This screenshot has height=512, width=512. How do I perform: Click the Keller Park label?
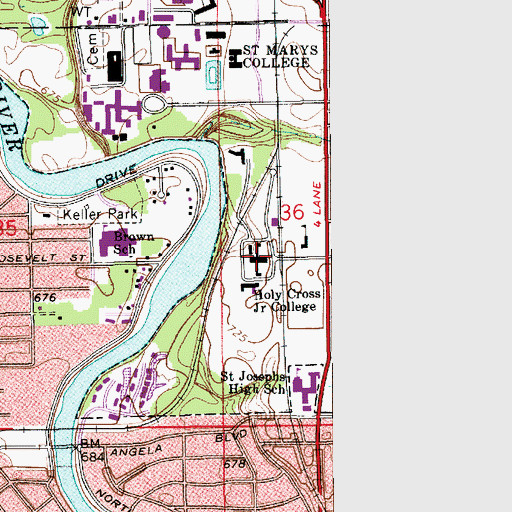pyautogui.click(x=100, y=214)
